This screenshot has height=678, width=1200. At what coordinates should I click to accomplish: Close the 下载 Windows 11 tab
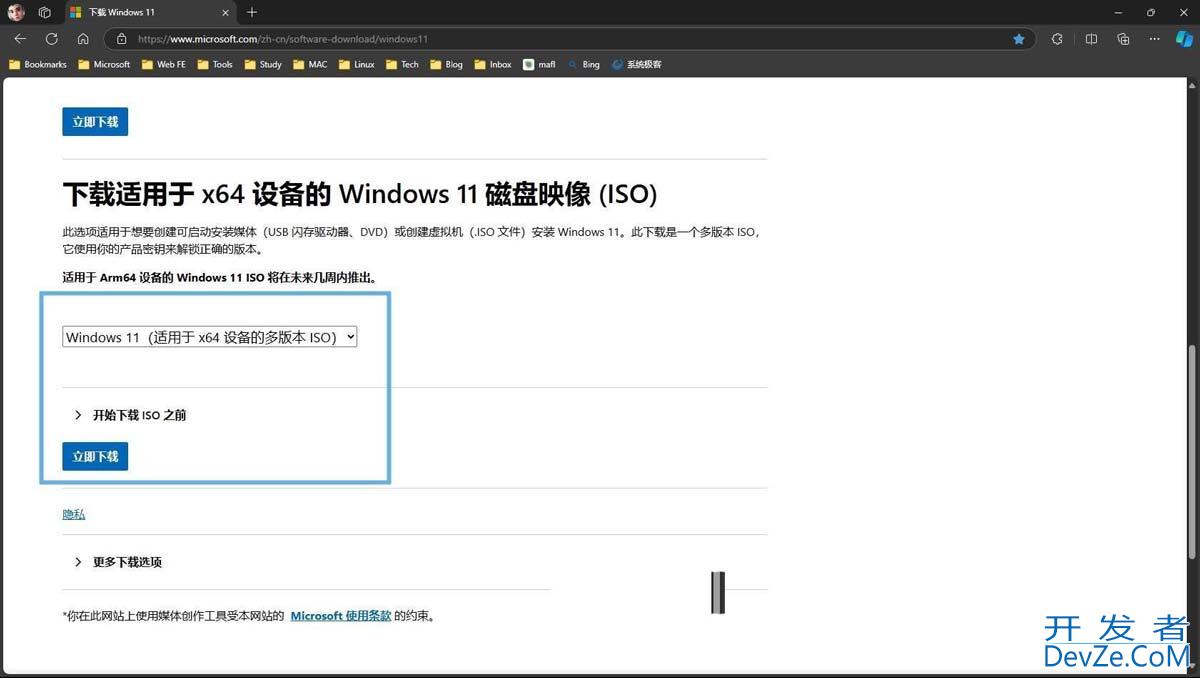click(225, 12)
